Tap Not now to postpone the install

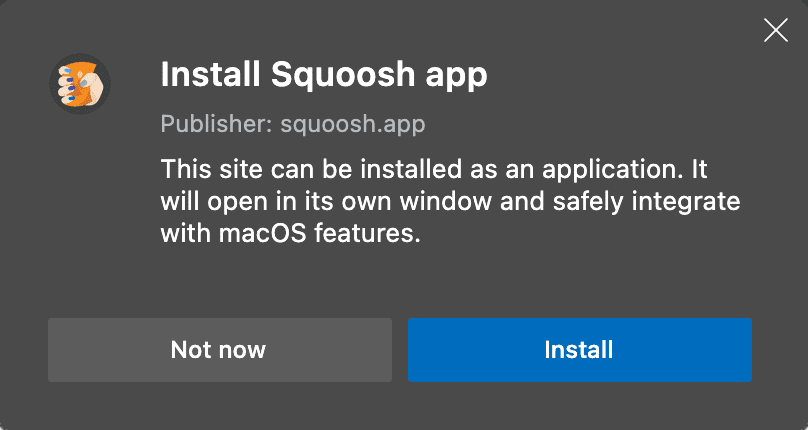click(x=219, y=349)
